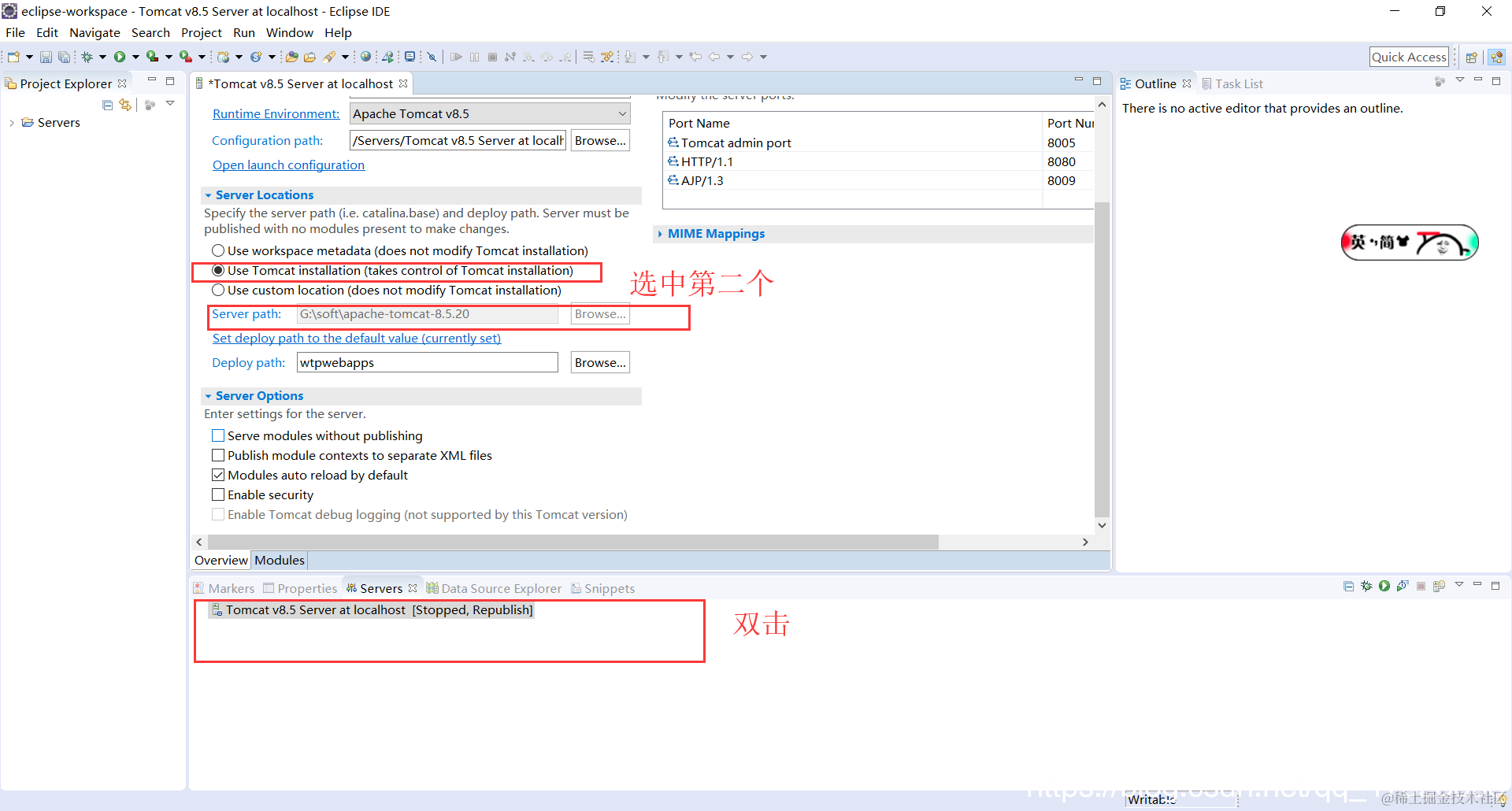Screen dimensions: 1512x811
Task: Click the Open Web Browser globe icon
Action: point(365,57)
